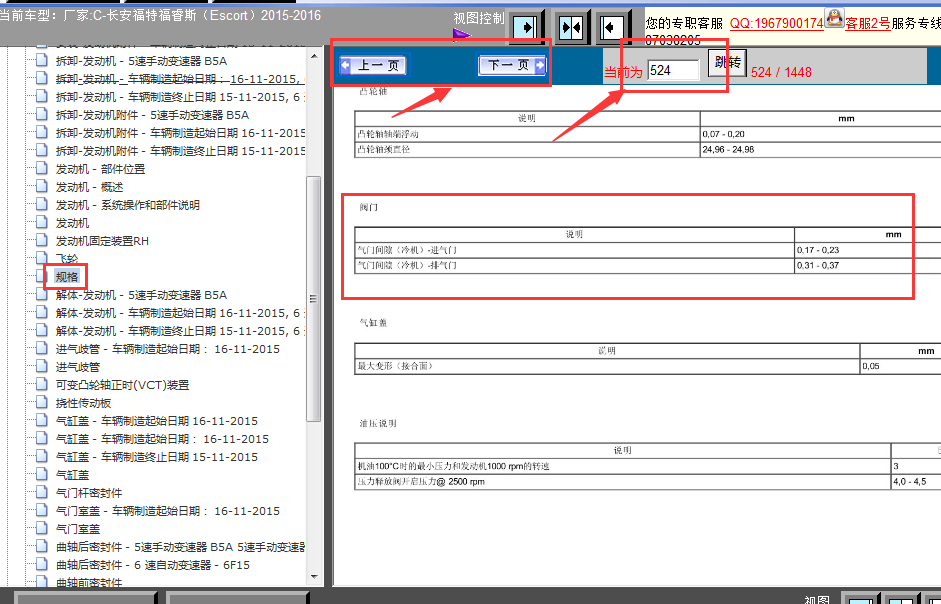
Task: Click the tree panel vertical scrollbar thumb
Action: tap(313, 298)
